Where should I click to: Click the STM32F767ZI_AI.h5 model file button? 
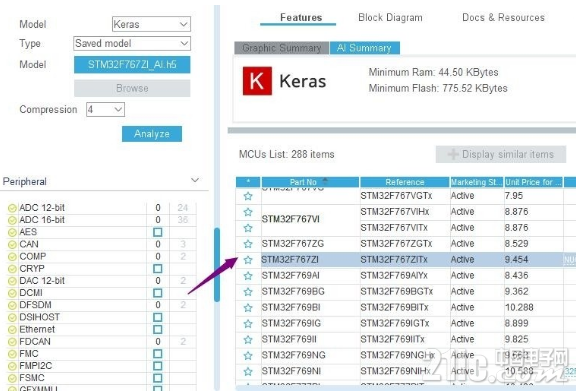[132, 65]
